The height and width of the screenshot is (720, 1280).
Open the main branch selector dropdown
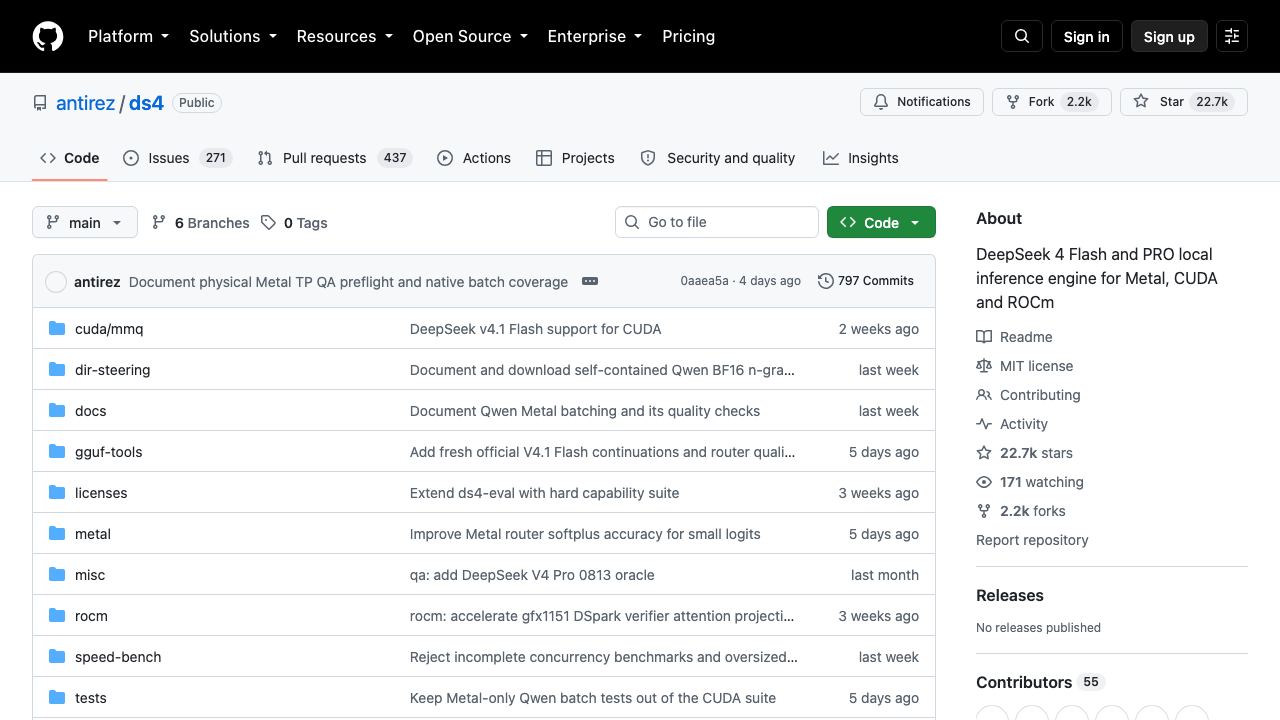84,222
